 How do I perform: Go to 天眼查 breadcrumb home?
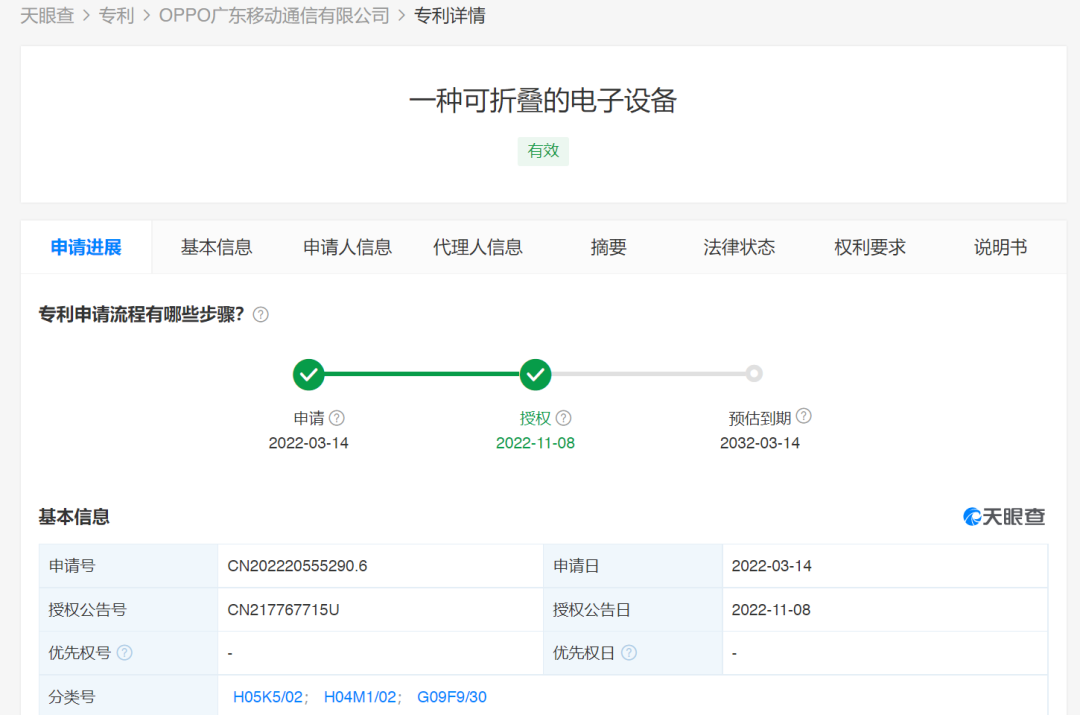(47, 15)
